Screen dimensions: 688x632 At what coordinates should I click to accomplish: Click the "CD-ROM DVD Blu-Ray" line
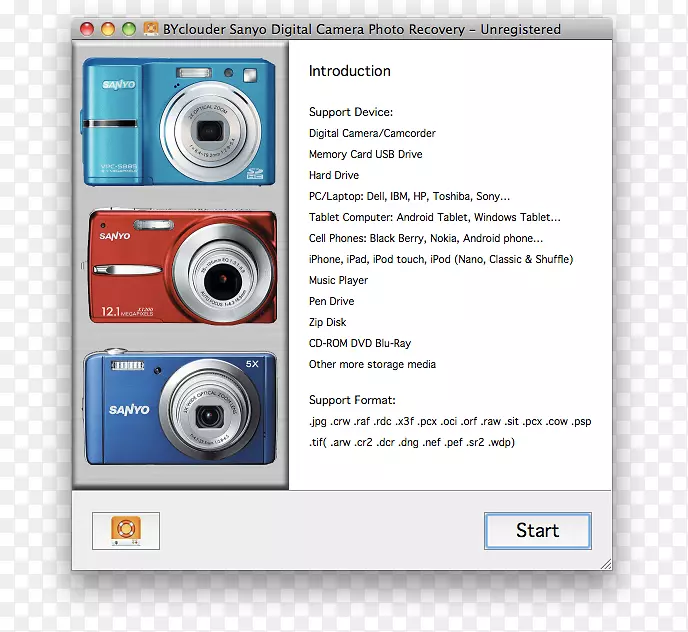coord(359,343)
